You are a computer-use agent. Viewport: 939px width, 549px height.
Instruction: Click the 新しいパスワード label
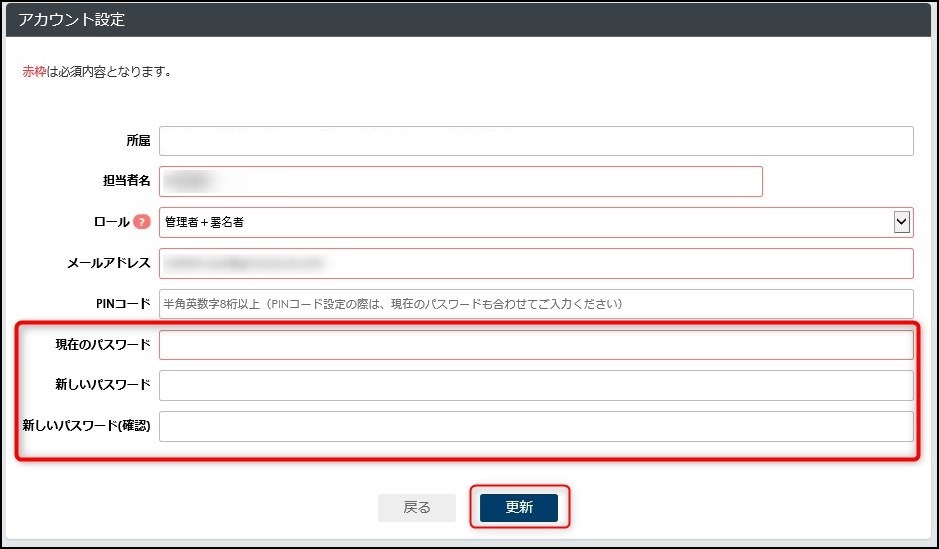tap(103, 385)
